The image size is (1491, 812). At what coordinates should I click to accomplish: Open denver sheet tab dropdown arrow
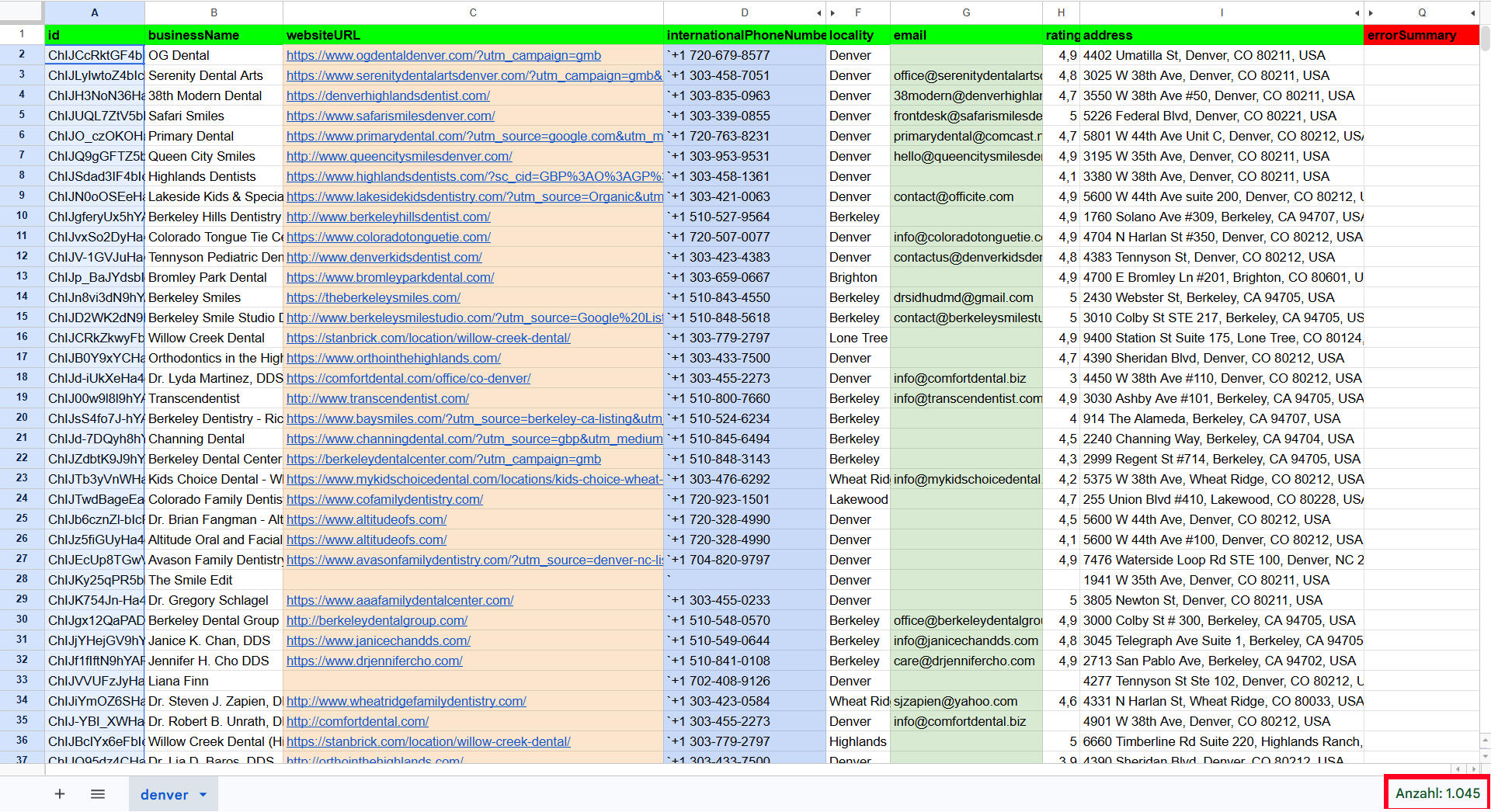coord(203,794)
